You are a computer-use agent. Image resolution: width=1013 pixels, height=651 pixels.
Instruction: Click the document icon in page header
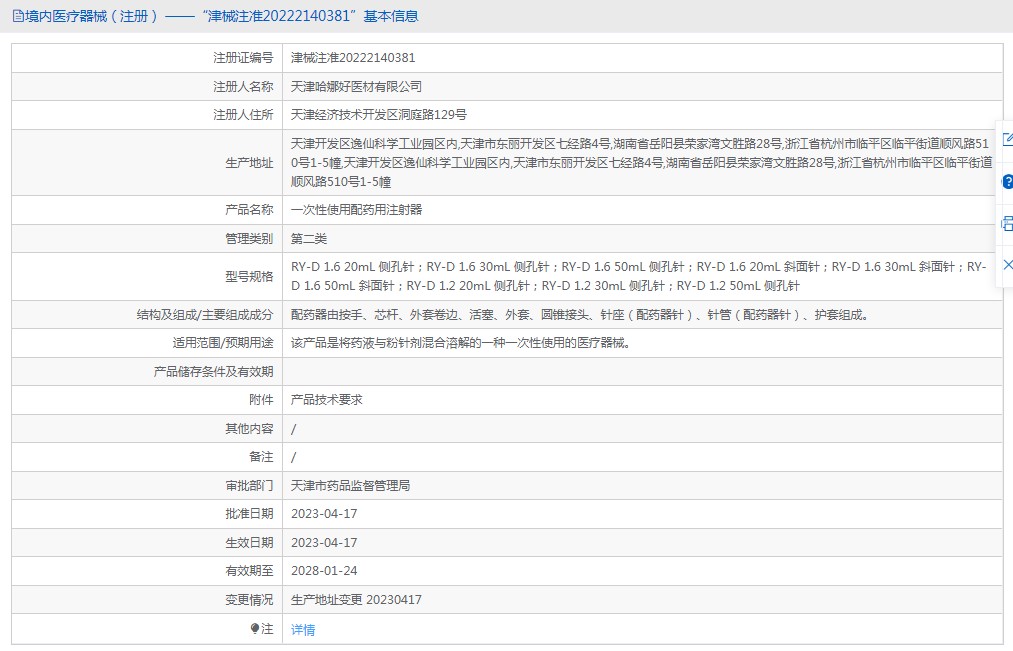click(x=18, y=16)
